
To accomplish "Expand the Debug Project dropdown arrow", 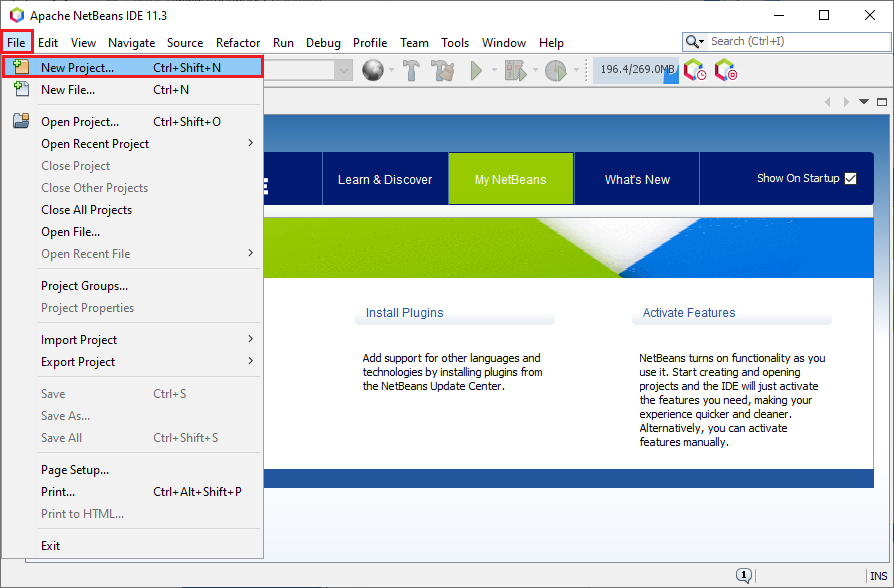I will click(535, 70).
